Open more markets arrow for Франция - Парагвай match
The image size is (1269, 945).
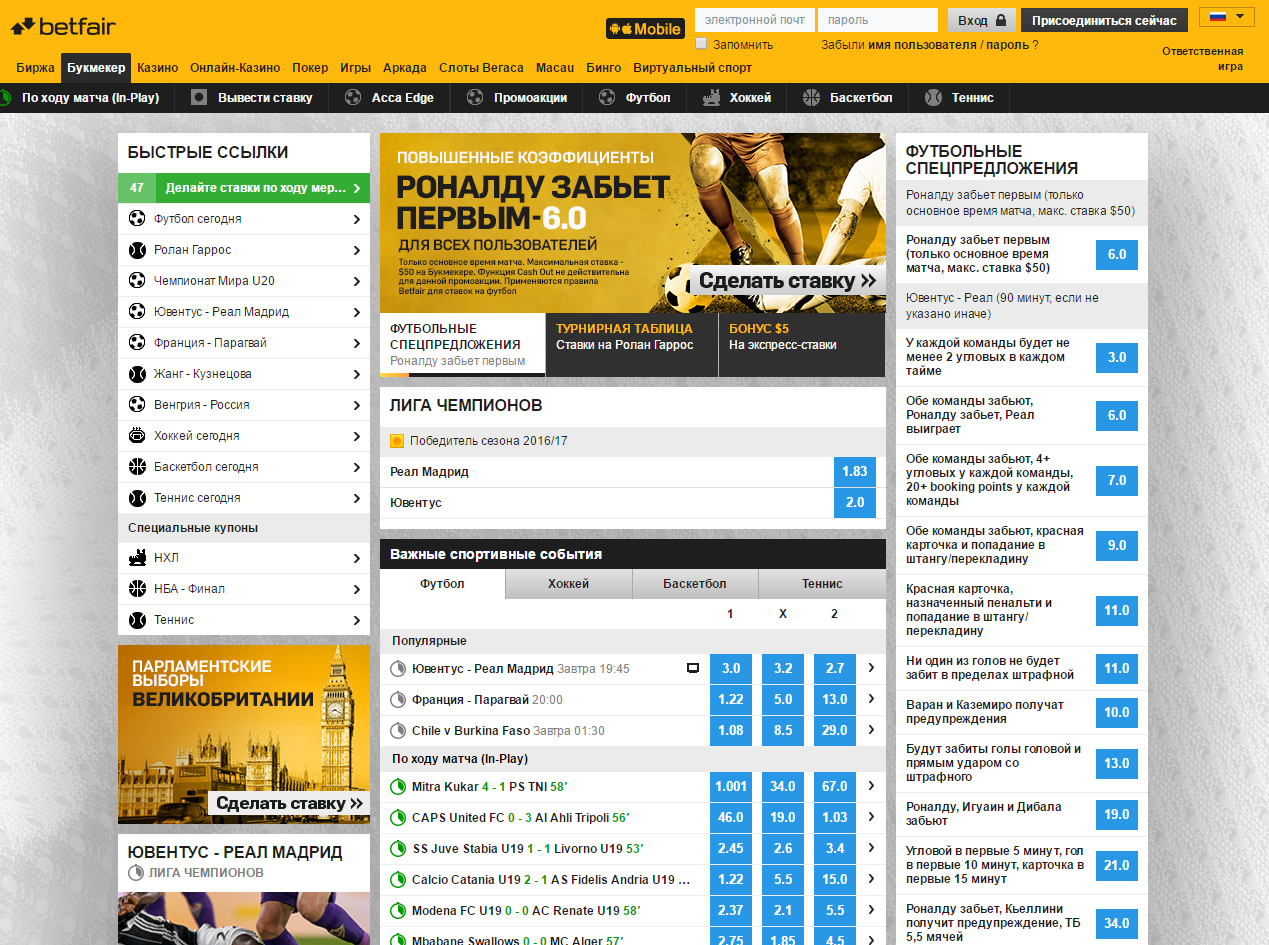871,700
